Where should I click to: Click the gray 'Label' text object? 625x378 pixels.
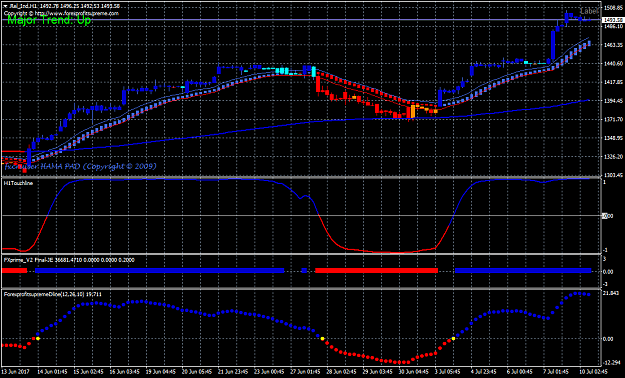coord(590,12)
